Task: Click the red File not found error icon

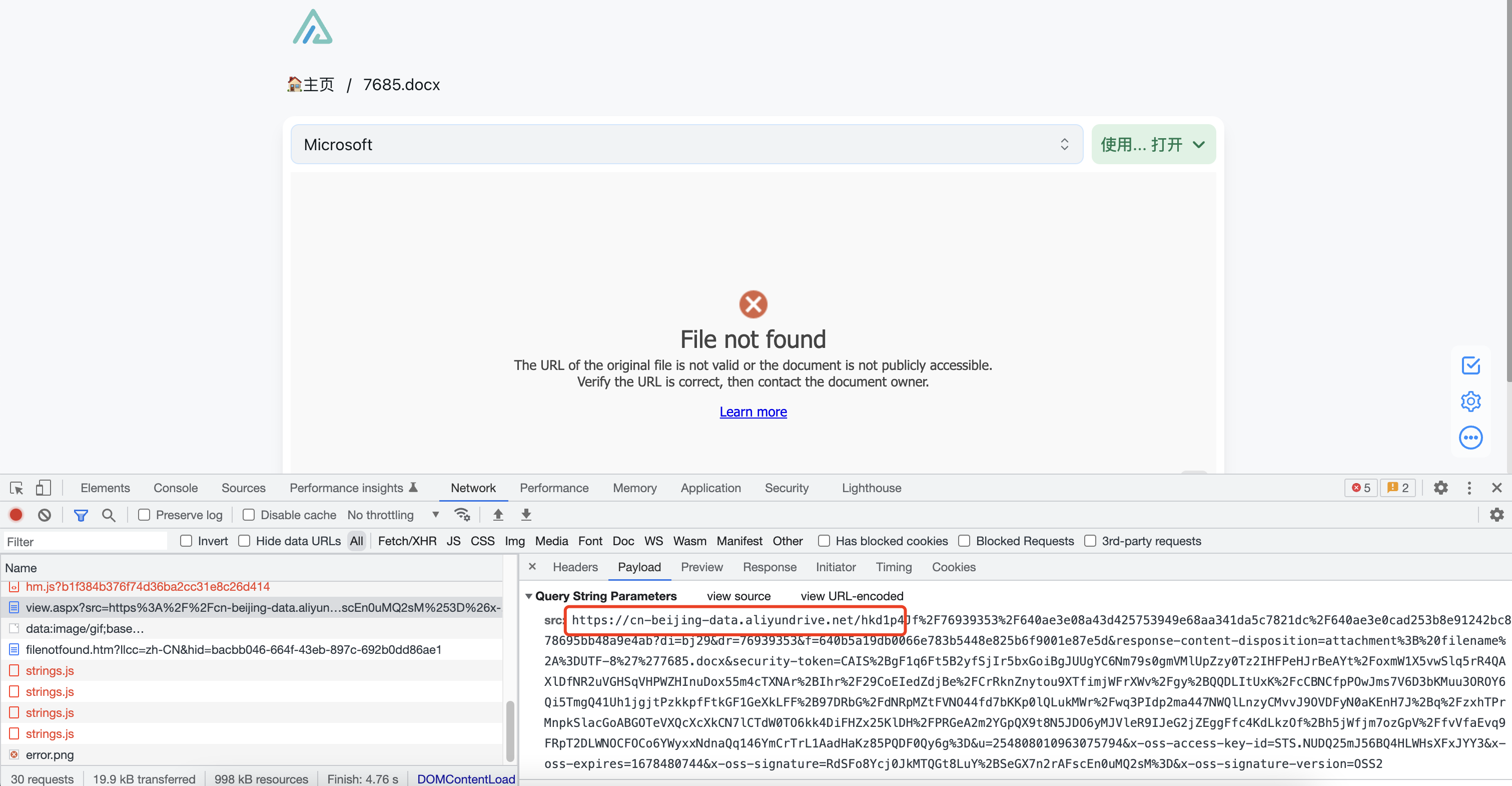Action: coord(753,304)
